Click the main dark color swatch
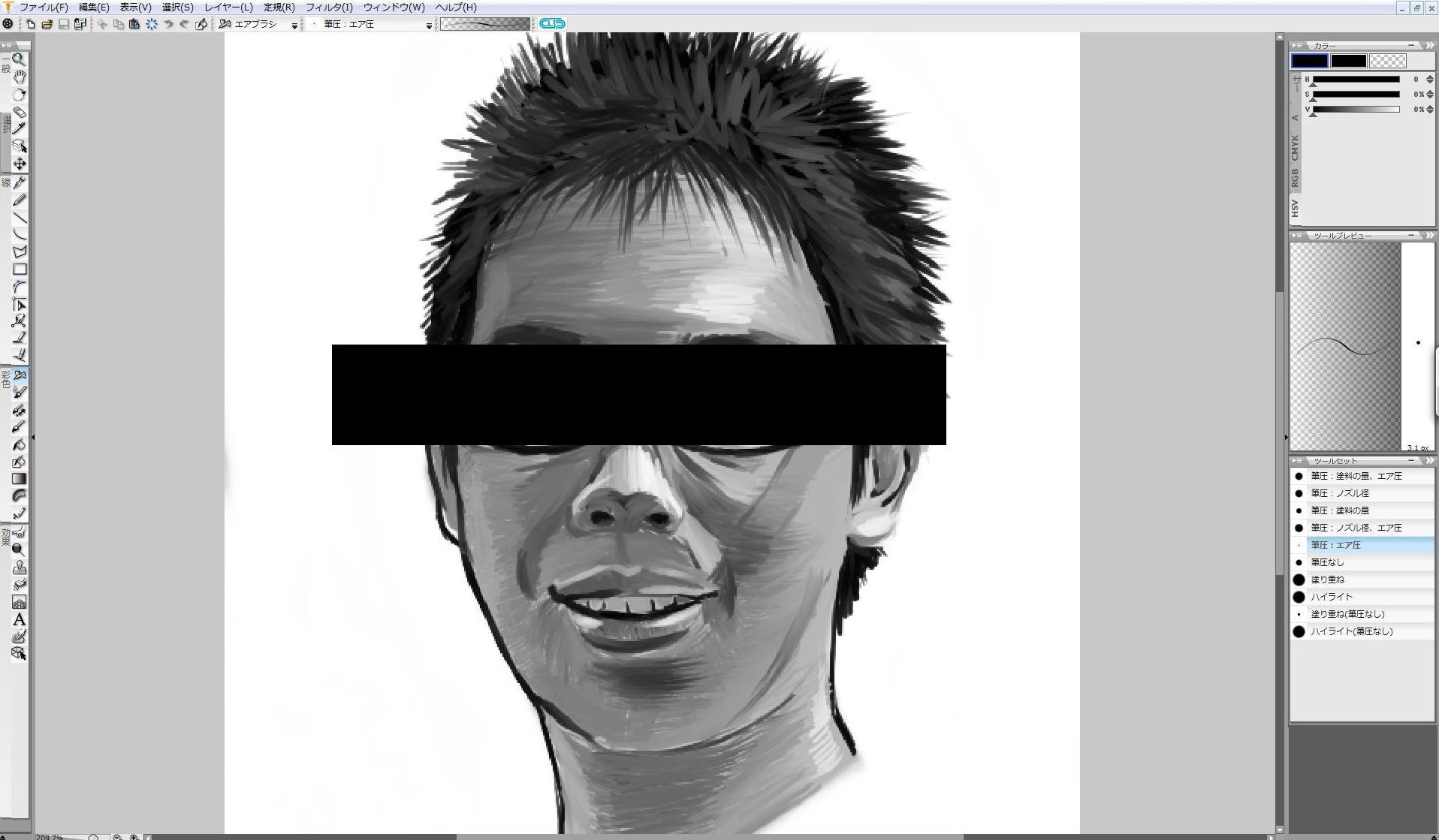Screen dimensions: 1439x840 (x=1309, y=62)
